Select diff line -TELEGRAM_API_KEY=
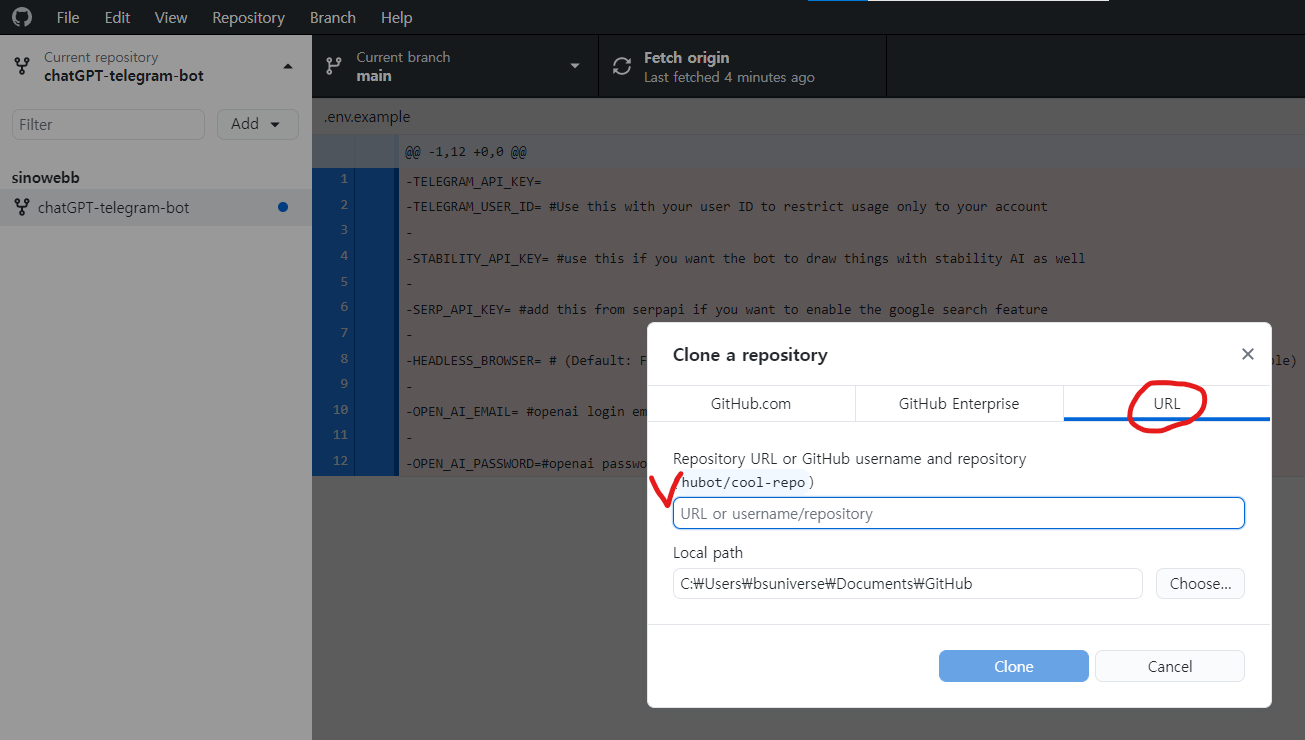The image size is (1305, 740). (x=473, y=181)
